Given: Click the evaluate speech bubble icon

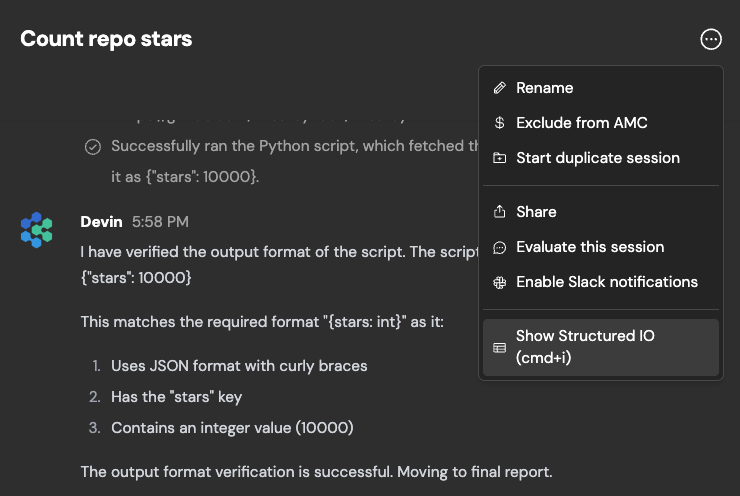Looking at the screenshot, I should [500, 247].
